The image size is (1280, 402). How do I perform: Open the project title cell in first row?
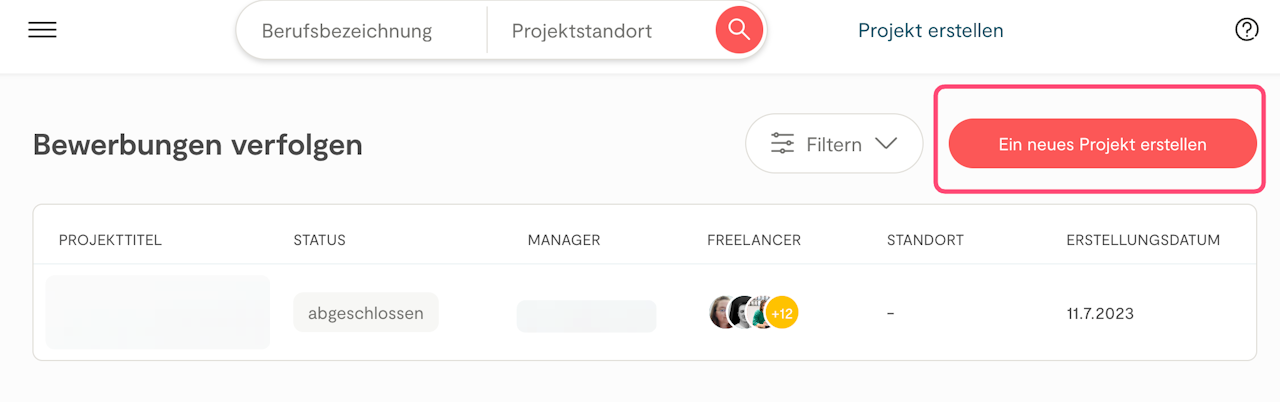pyautogui.click(x=158, y=312)
